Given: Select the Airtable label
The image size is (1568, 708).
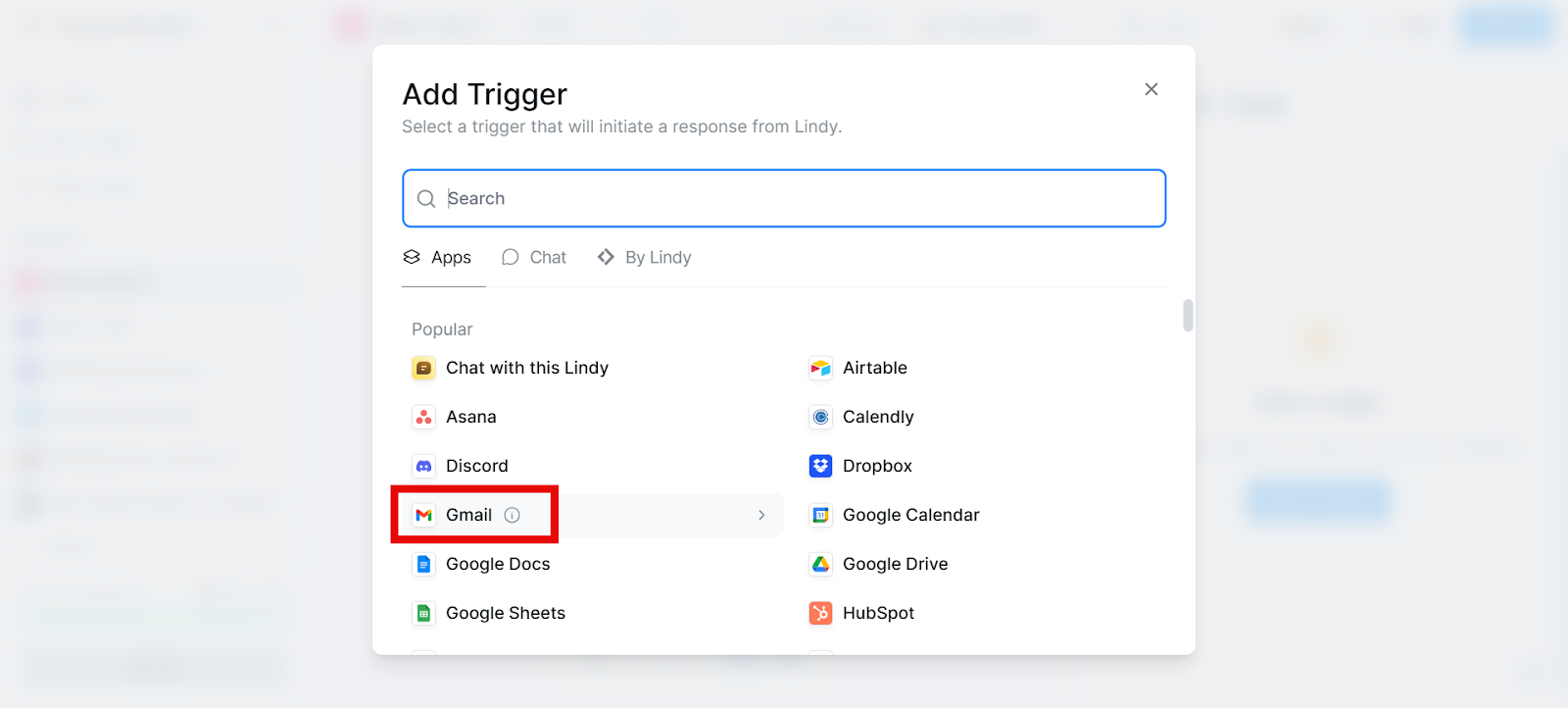Looking at the screenshot, I should click(x=875, y=368).
